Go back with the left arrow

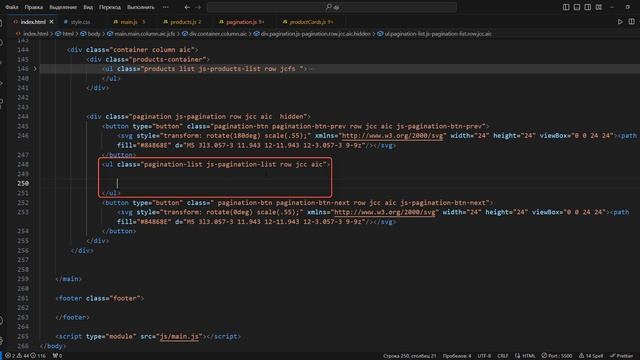187,7
